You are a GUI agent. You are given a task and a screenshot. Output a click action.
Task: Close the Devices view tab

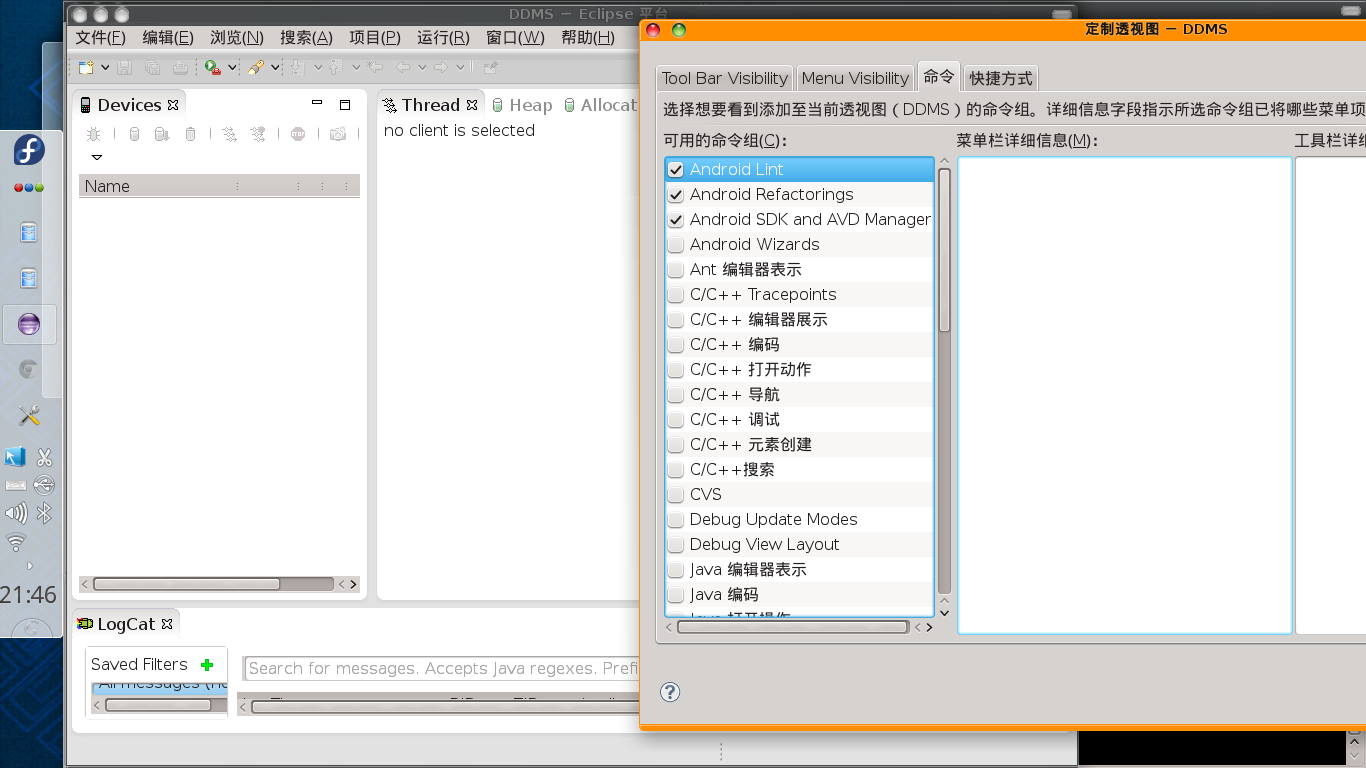pos(173,105)
